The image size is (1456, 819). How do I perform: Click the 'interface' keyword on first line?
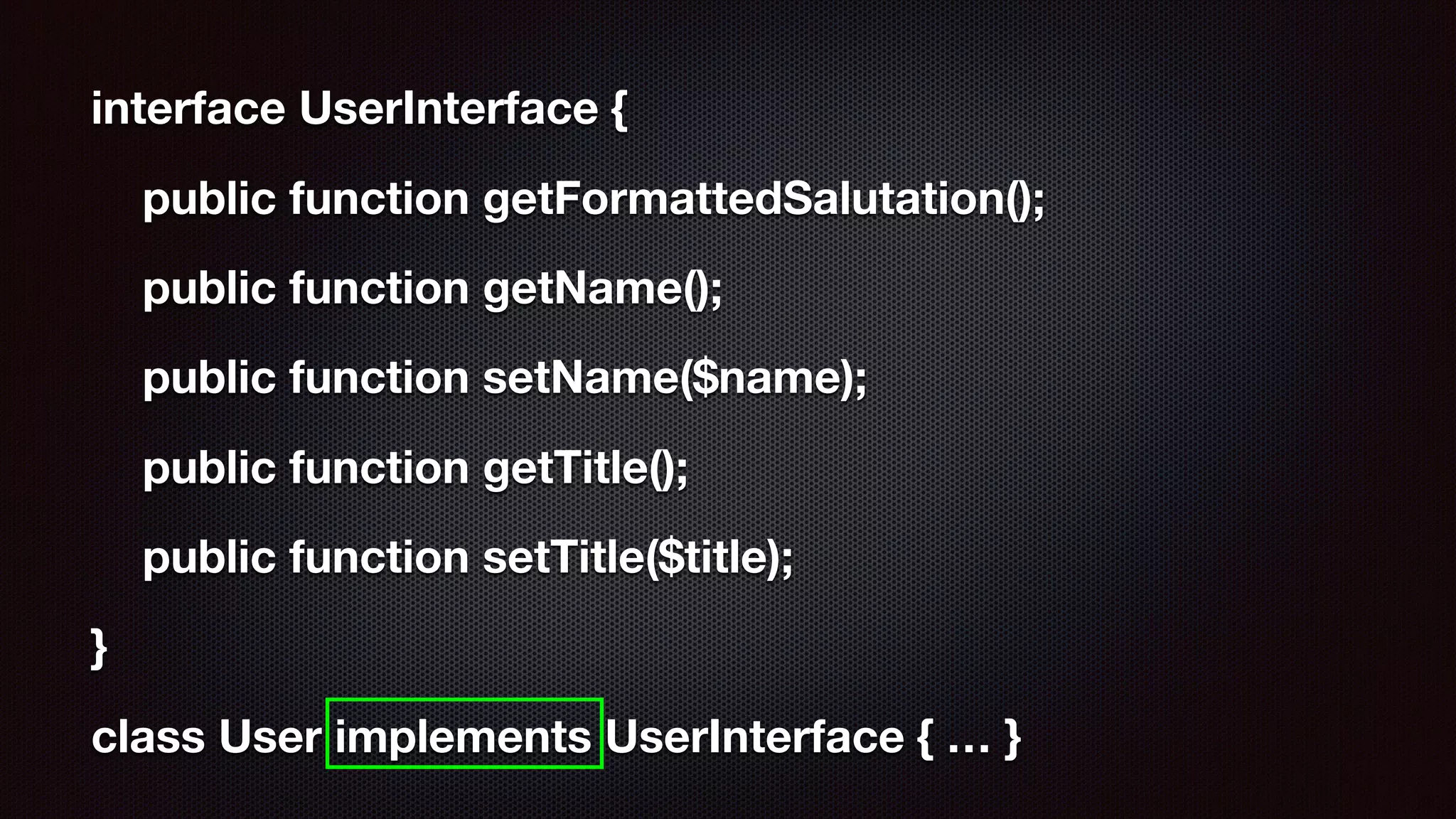[x=188, y=108]
